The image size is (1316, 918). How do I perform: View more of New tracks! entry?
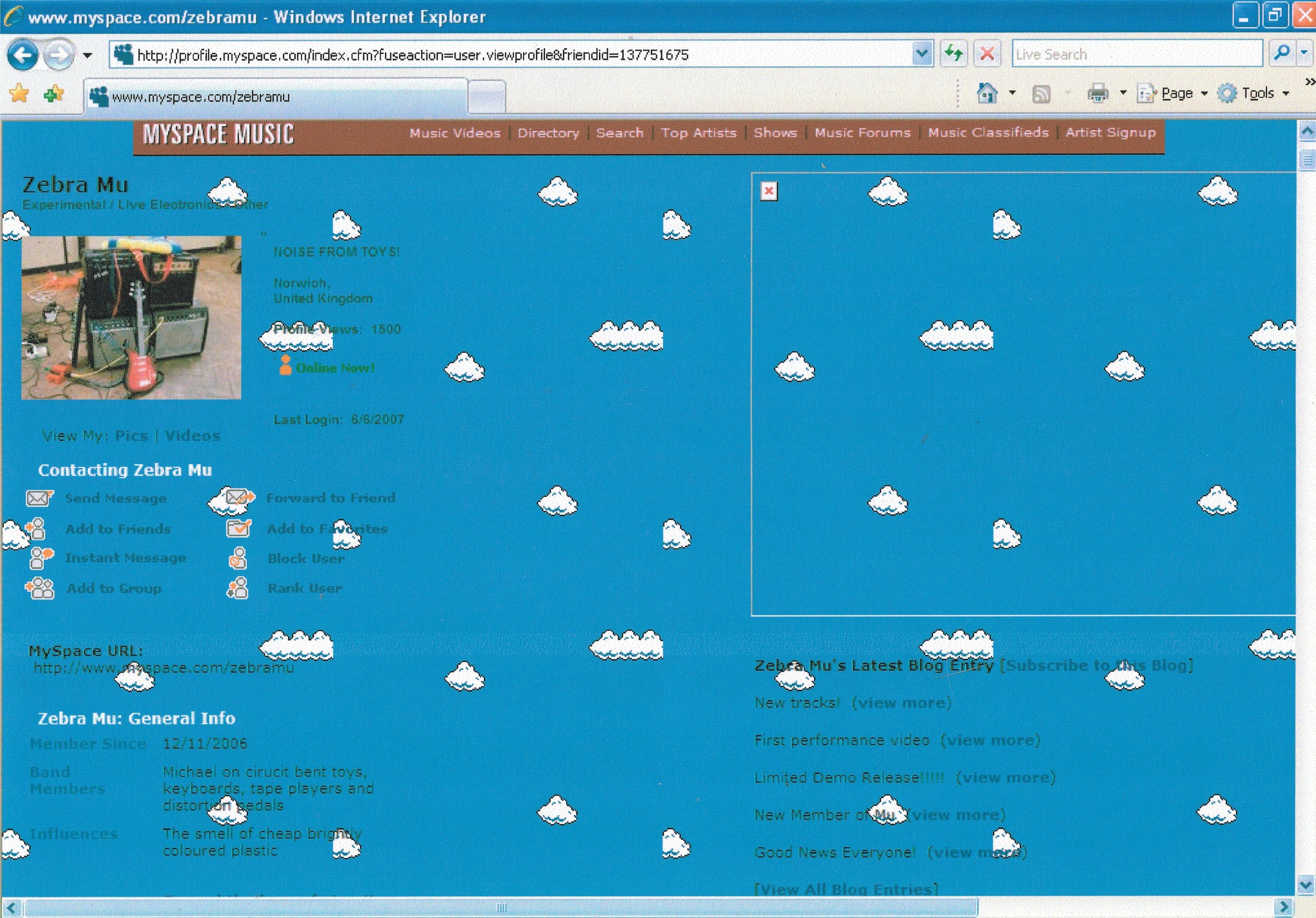point(902,703)
